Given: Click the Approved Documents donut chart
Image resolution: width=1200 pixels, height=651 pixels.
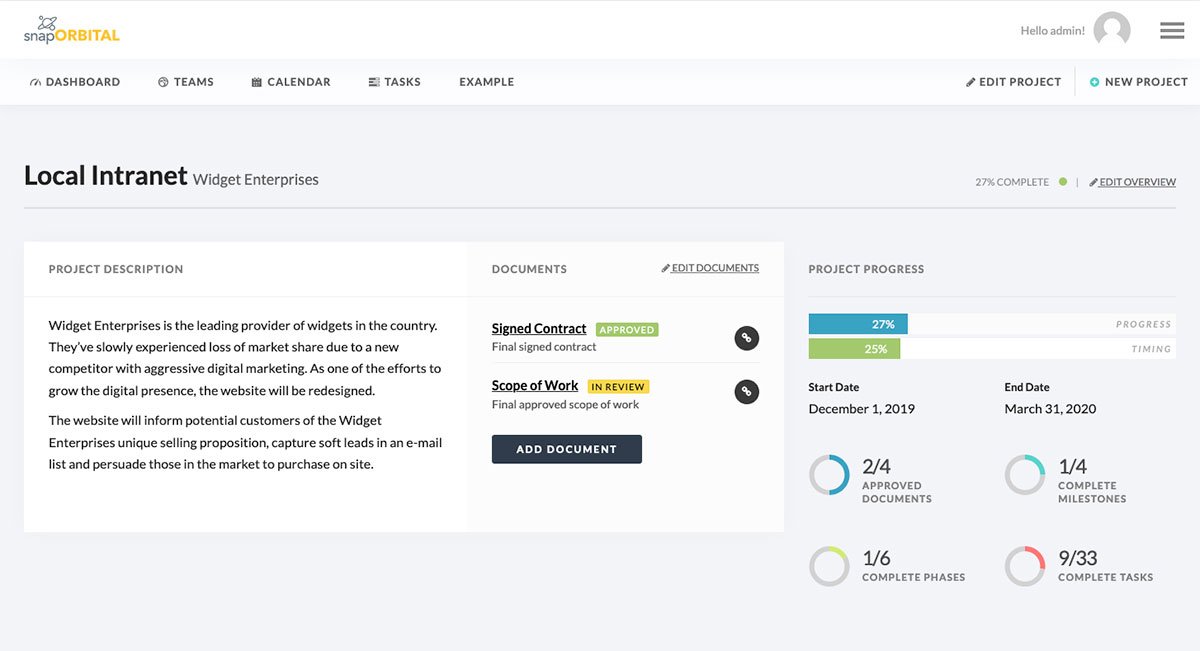Looking at the screenshot, I should point(829,475).
